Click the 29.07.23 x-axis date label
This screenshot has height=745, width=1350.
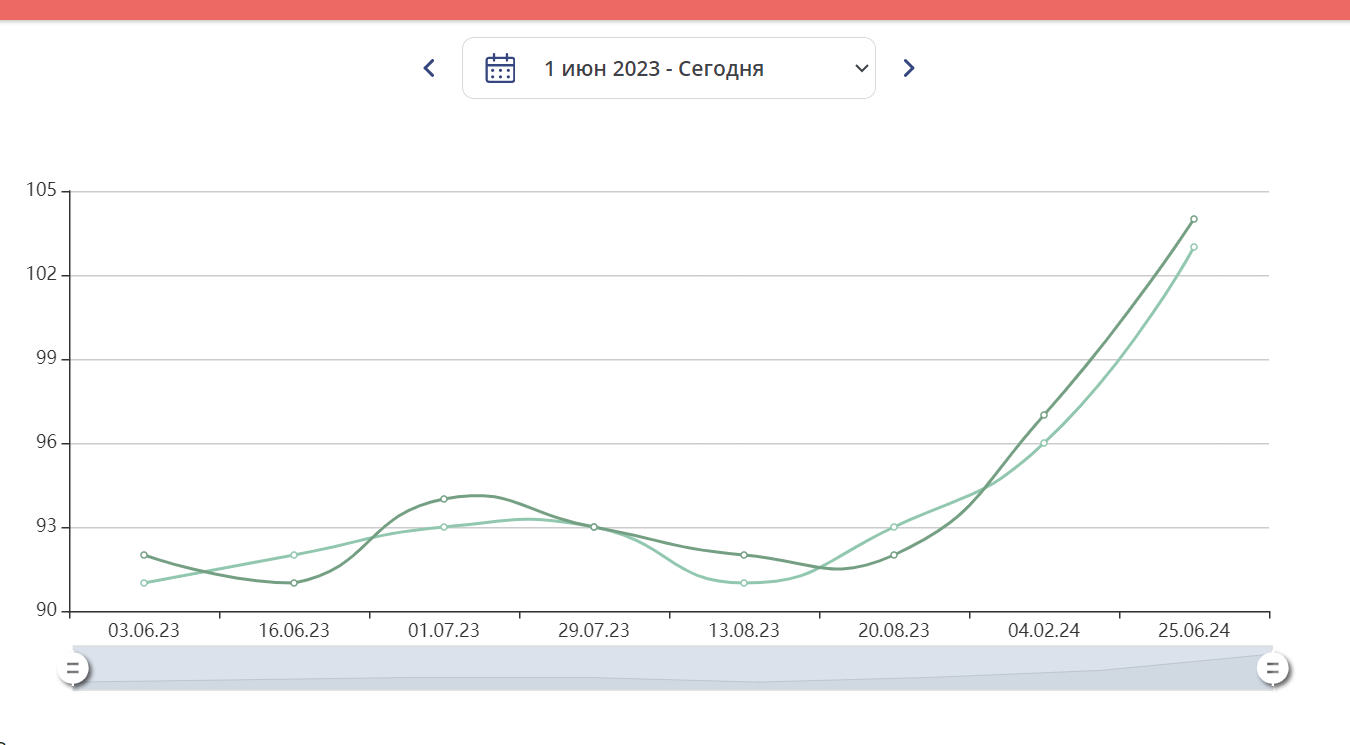click(594, 631)
